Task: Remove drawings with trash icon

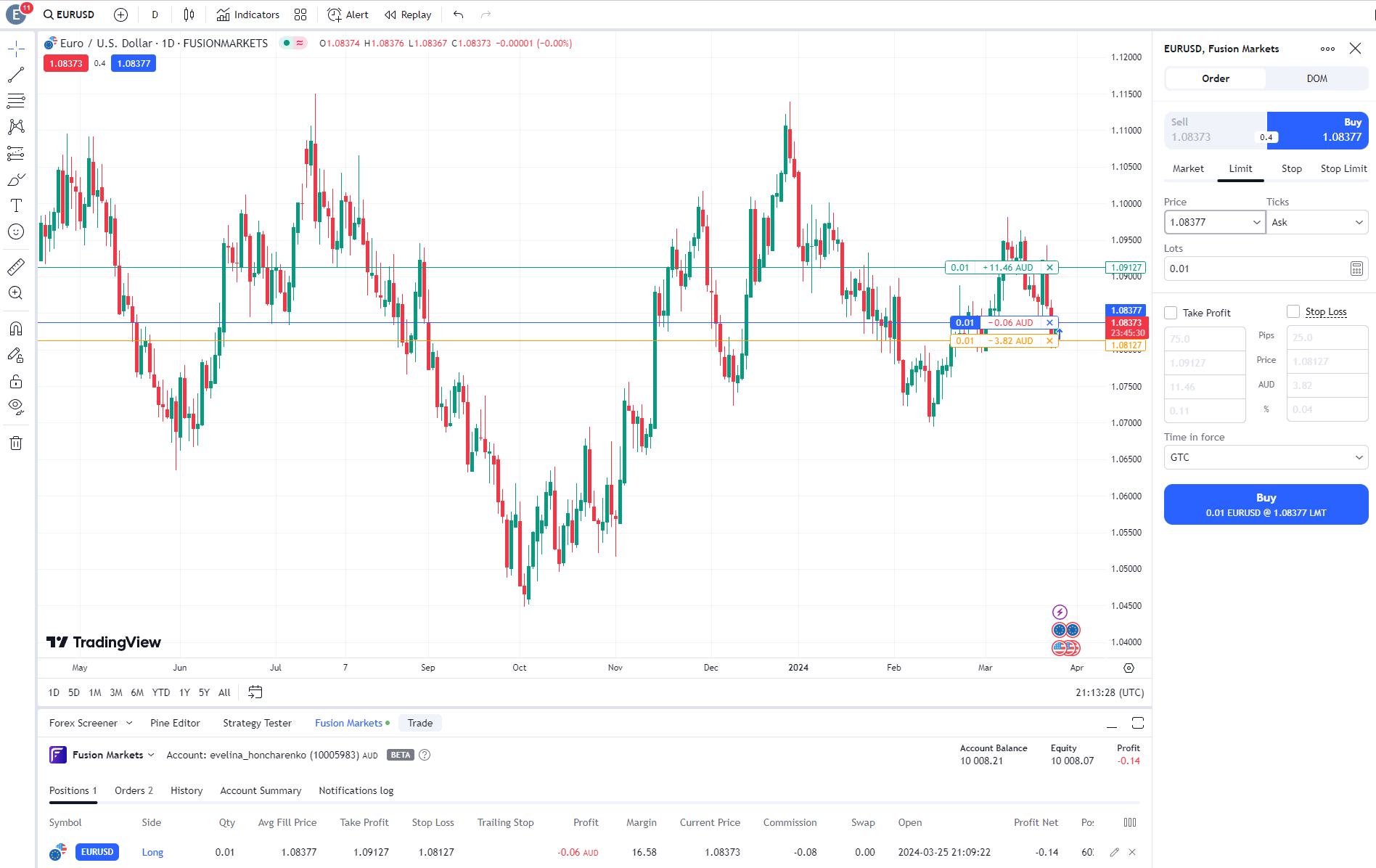Action: coord(16,443)
